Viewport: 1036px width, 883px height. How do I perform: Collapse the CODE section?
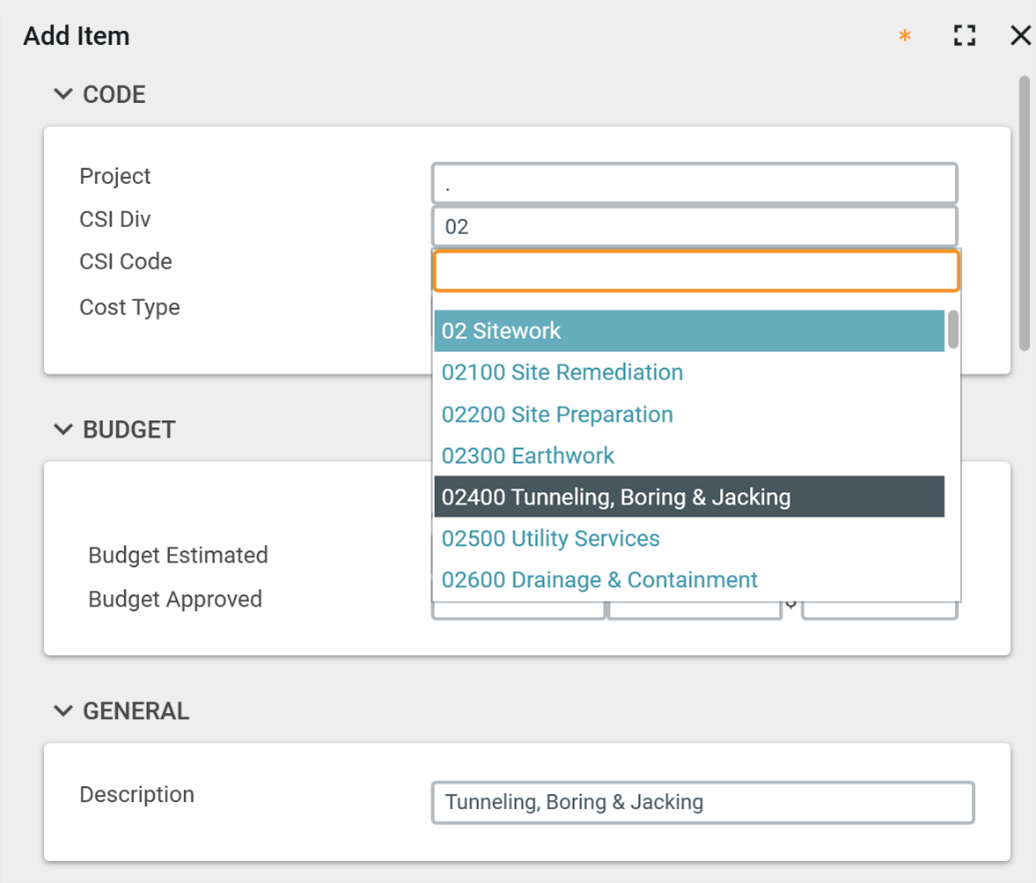[x=64, y=95]
